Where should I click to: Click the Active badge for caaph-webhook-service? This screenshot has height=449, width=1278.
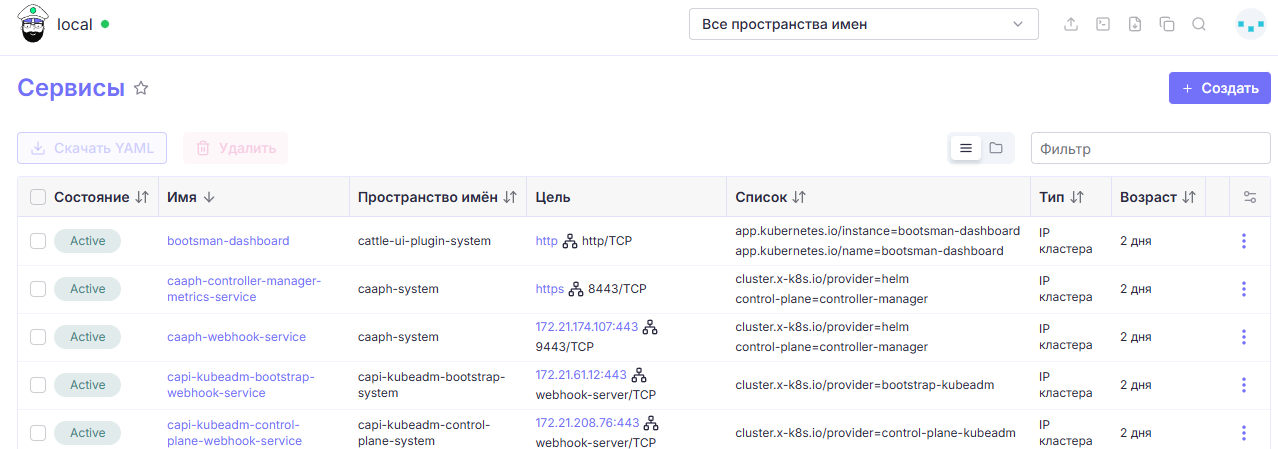point(87,337)
